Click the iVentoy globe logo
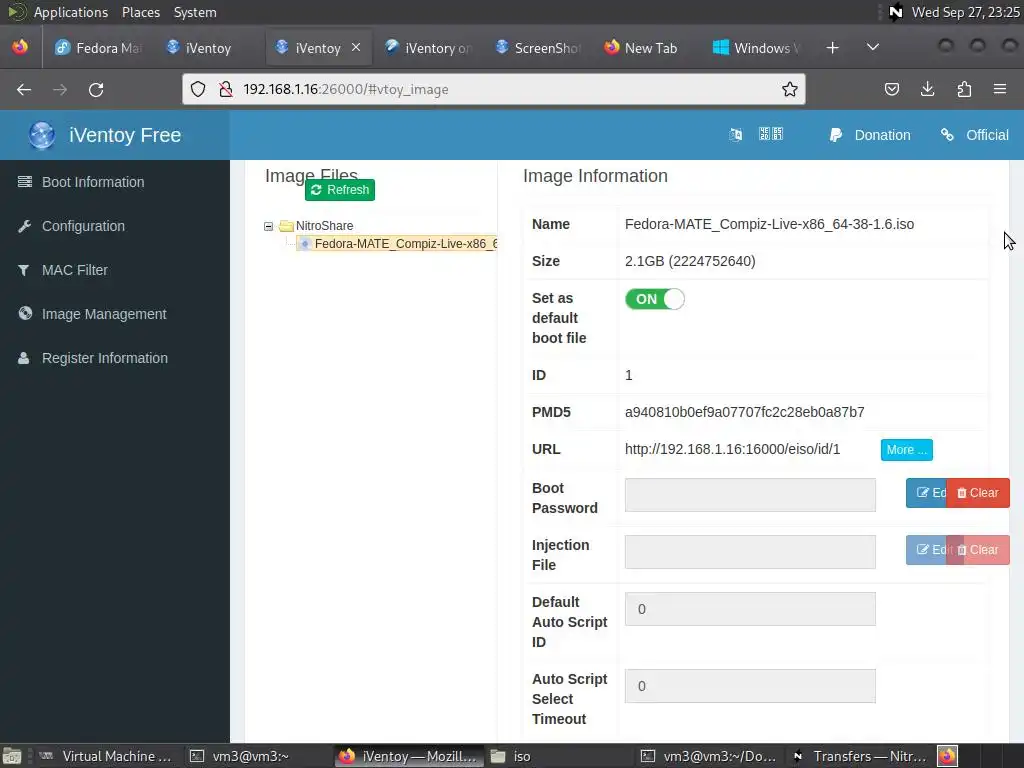The image size is (1024, 768). (x=42, y=135)
